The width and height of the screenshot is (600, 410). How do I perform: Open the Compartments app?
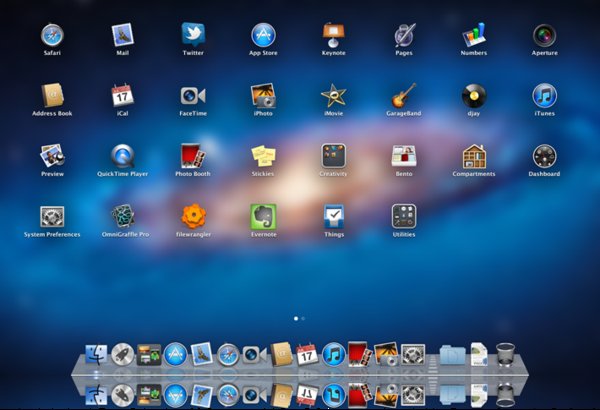[x=474, y=156]
